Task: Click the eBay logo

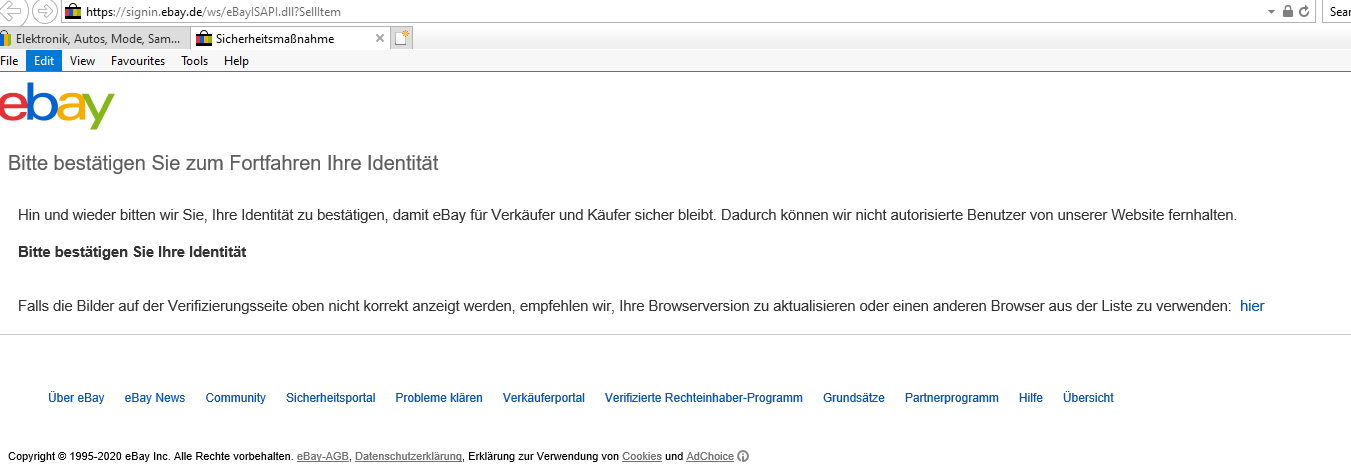Action: tap(58, 107)
